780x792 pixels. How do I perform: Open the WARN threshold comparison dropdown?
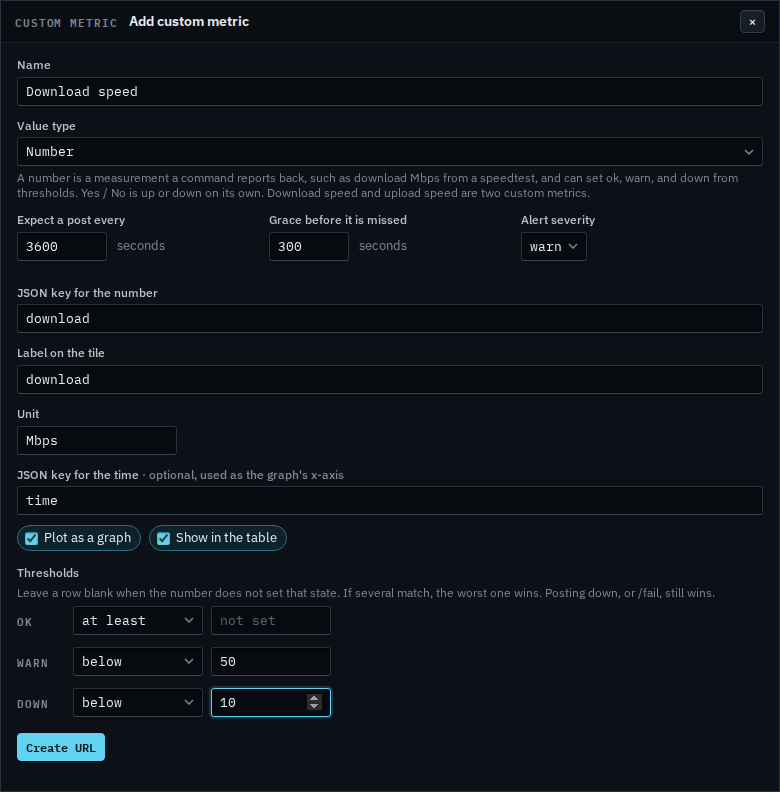[x=138, y=661]
